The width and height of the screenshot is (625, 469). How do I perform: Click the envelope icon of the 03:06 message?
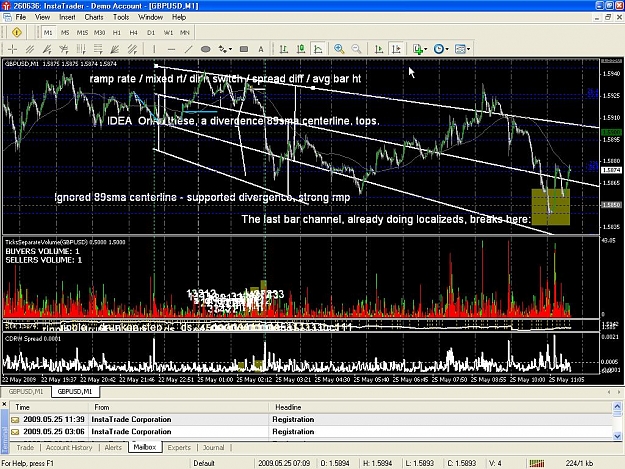pos(15,432)
